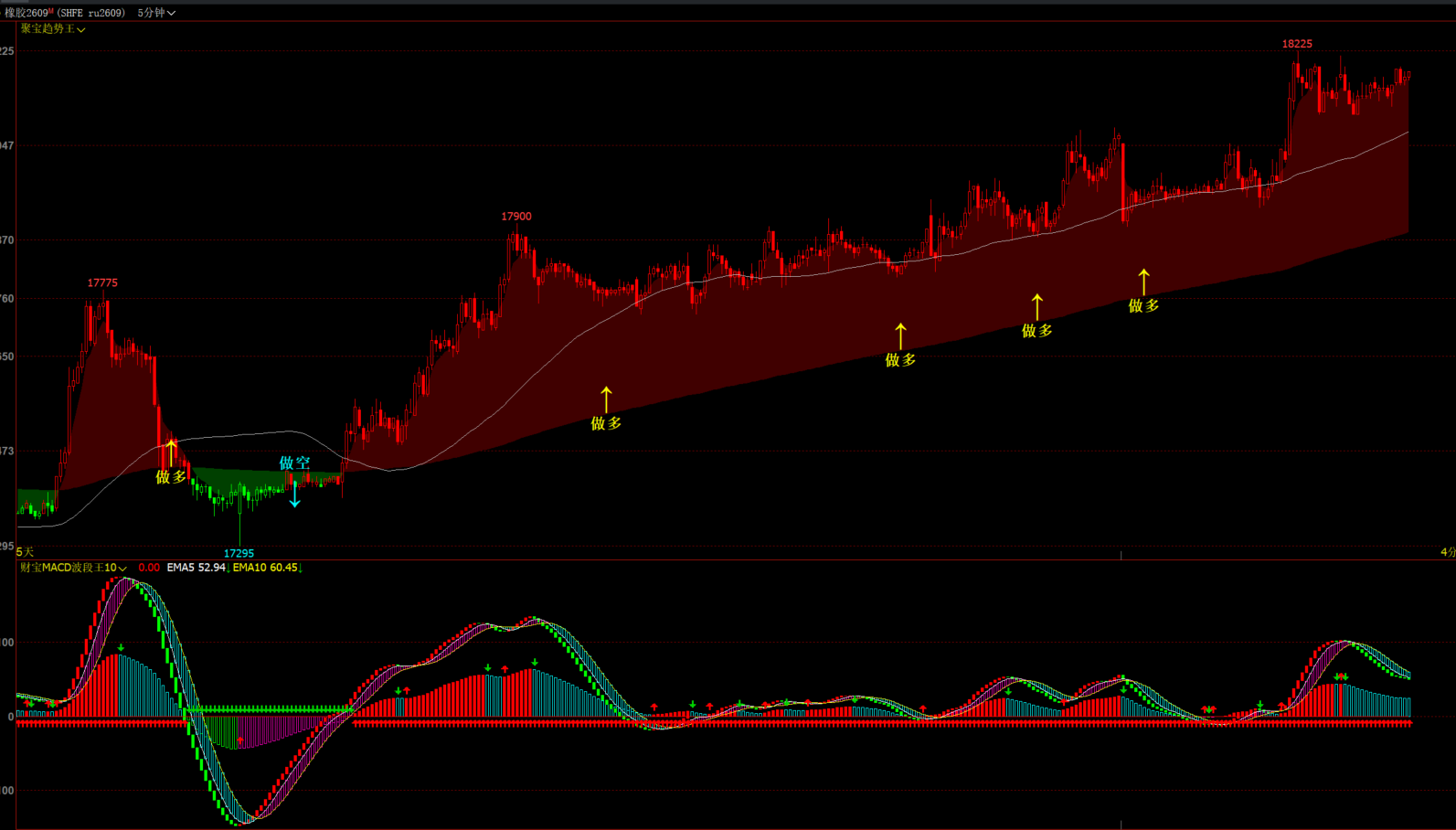Click the 17900 peak price label
1456x830 pixels.
[516, 217]
